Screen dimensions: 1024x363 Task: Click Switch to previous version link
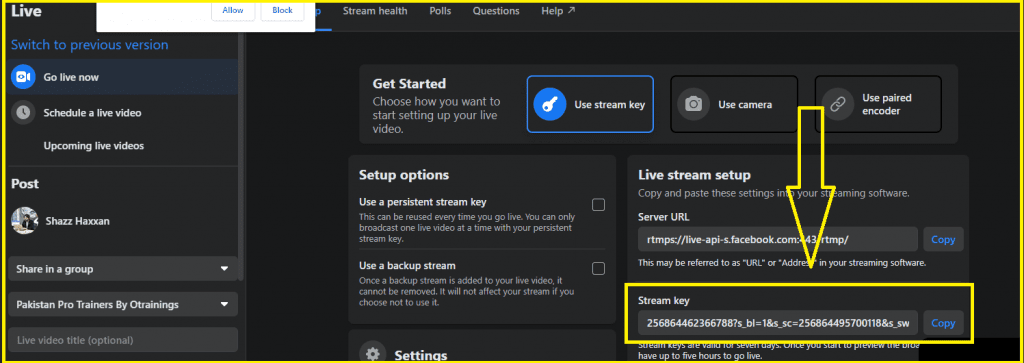[89, 44]
